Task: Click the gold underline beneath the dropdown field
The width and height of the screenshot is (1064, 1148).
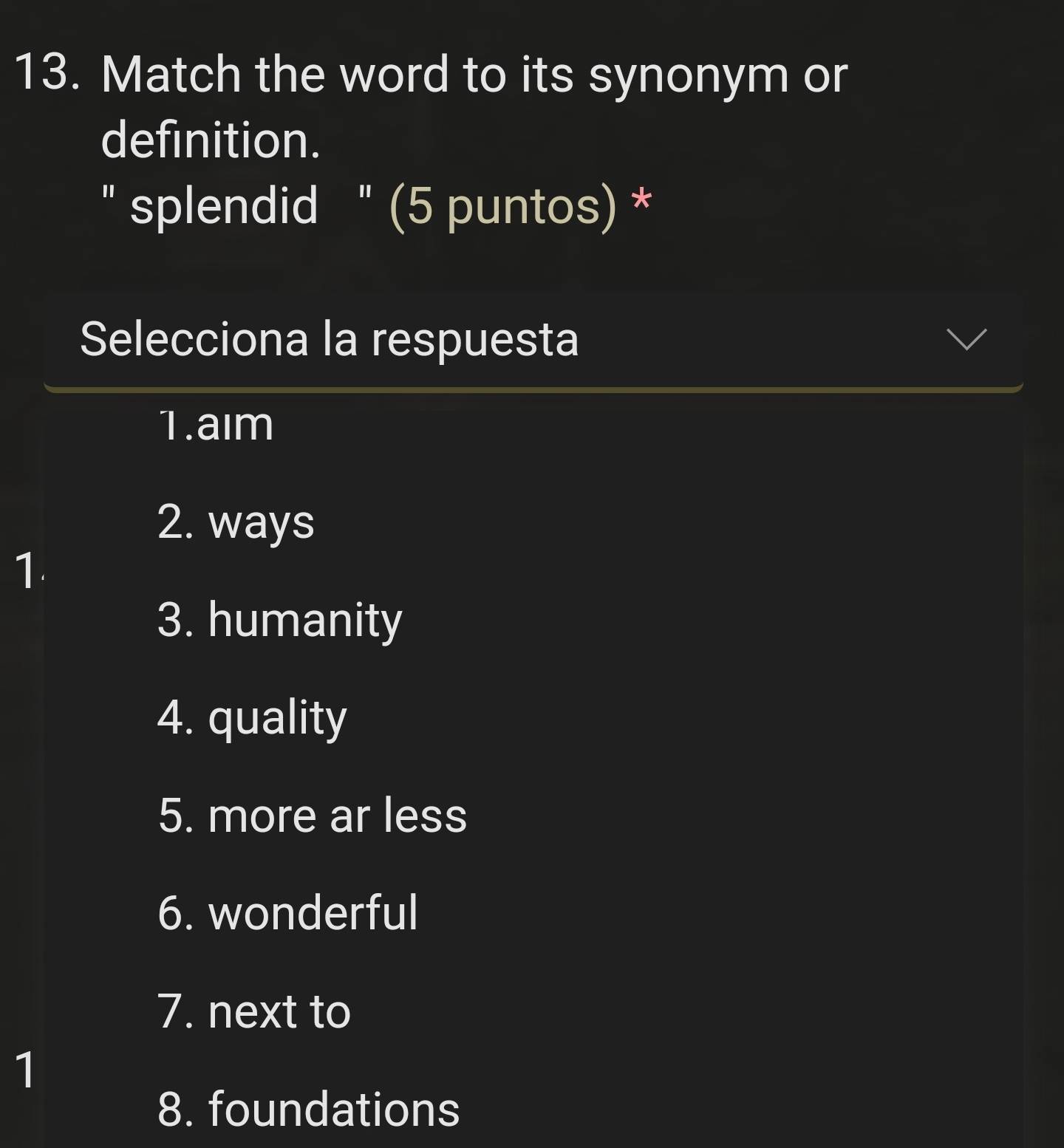Action: [533, 389]
